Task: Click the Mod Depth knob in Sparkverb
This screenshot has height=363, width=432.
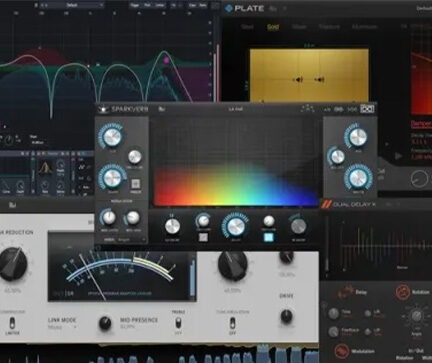Action: click(108, 218)
